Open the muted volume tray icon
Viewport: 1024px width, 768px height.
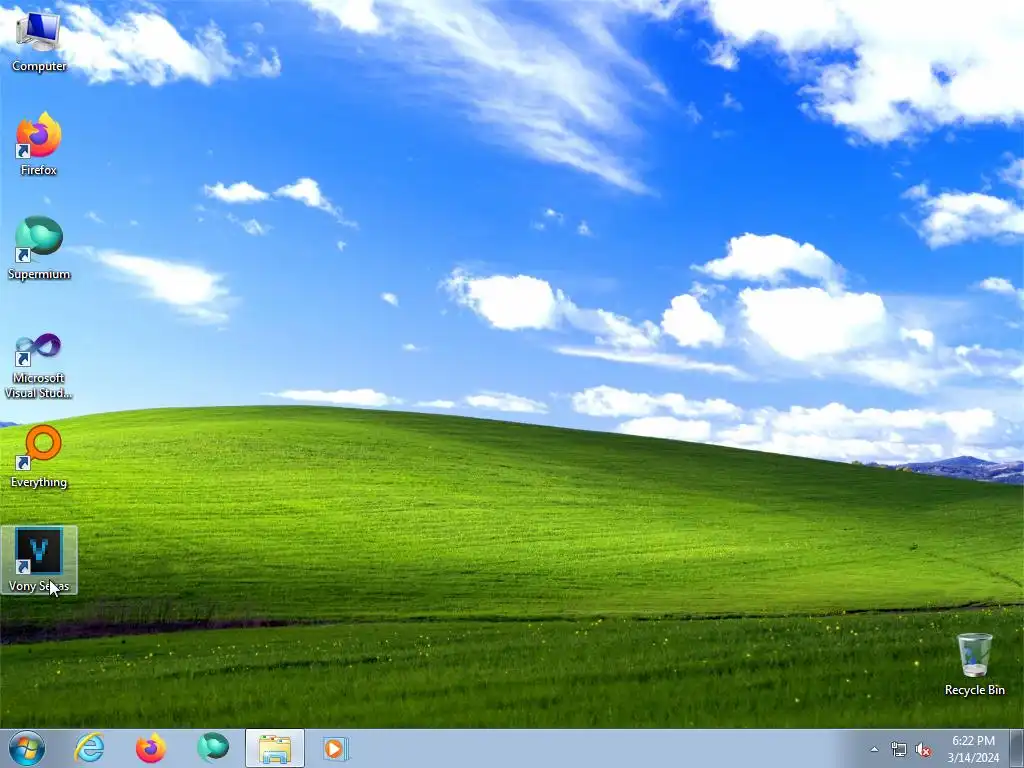click(923, 750)
